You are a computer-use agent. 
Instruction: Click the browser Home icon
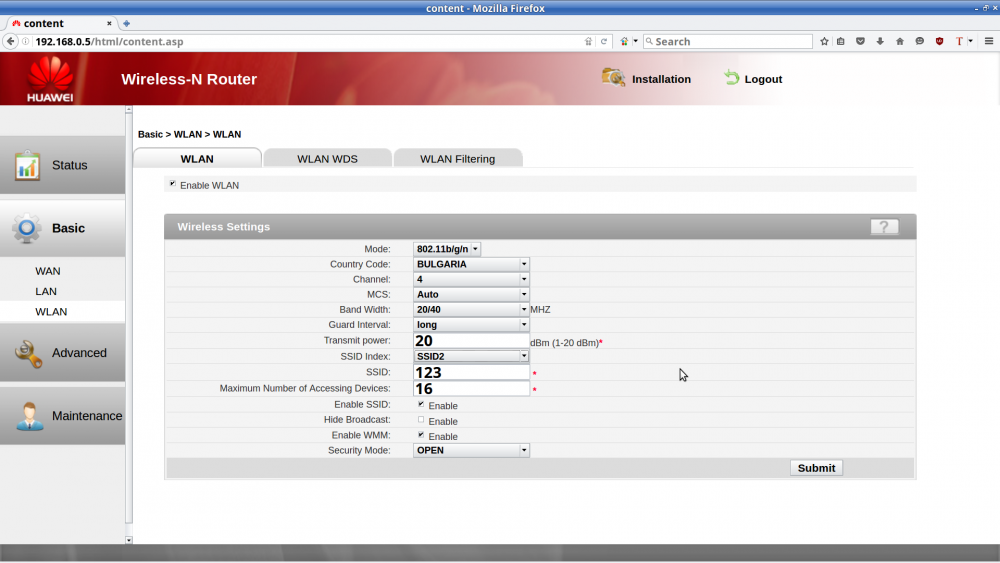click(x=900, y=42)
